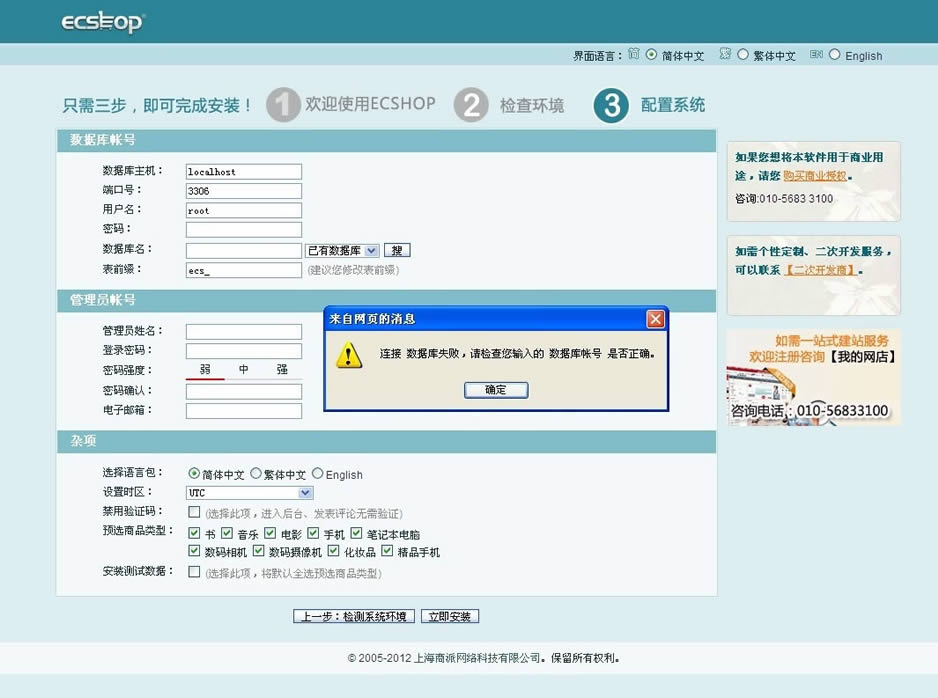The height and width of the screenshot is (698, 938).
Task: Click the 来自网页的消息 dialog title
Action: coord(372,319)
